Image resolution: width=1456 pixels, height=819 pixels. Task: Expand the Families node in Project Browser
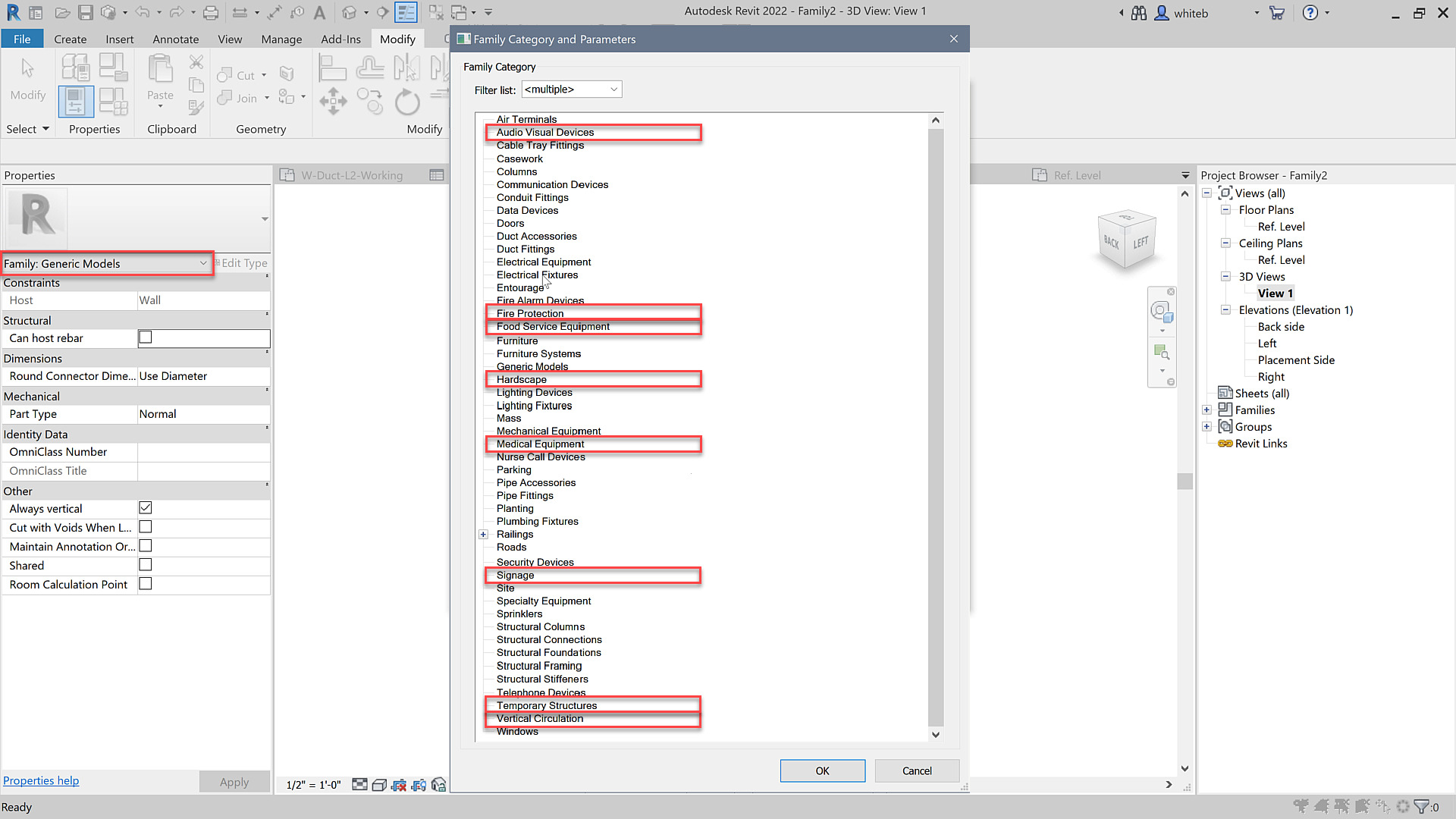point(1207,410)
